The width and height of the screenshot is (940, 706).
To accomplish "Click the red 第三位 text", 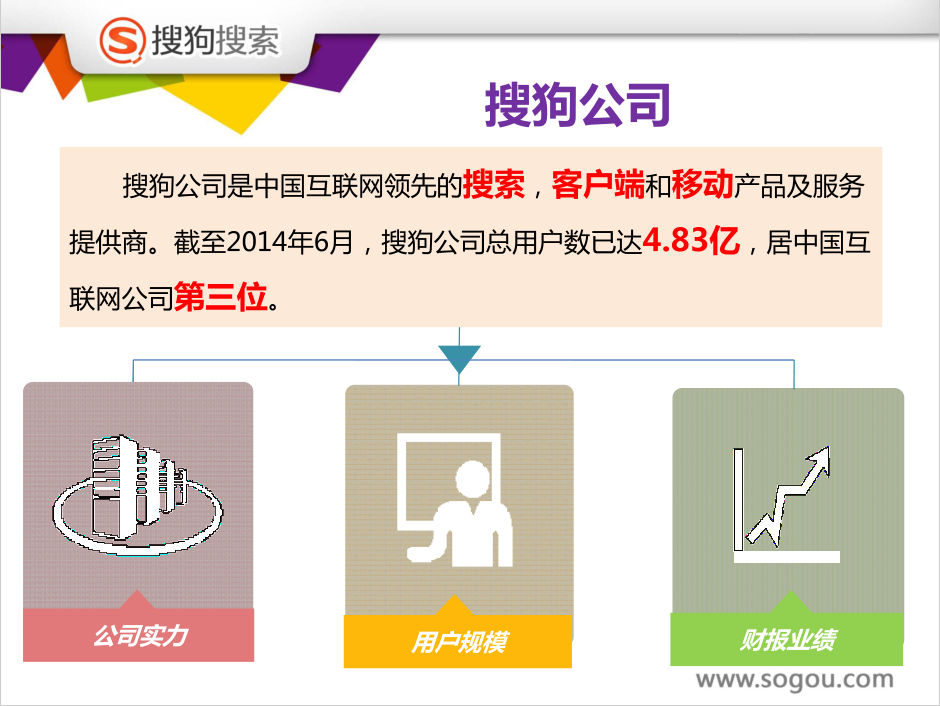I will 221,297.
